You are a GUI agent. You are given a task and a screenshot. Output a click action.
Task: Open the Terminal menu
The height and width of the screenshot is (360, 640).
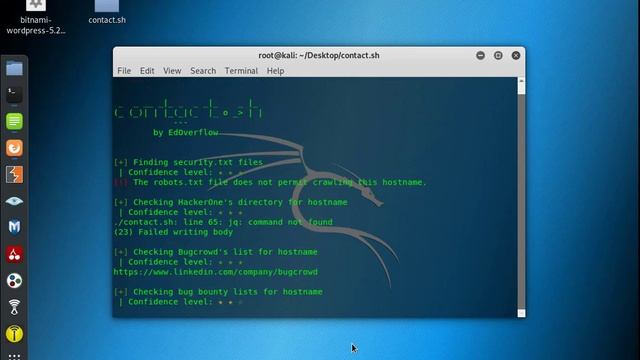(241, 71)
